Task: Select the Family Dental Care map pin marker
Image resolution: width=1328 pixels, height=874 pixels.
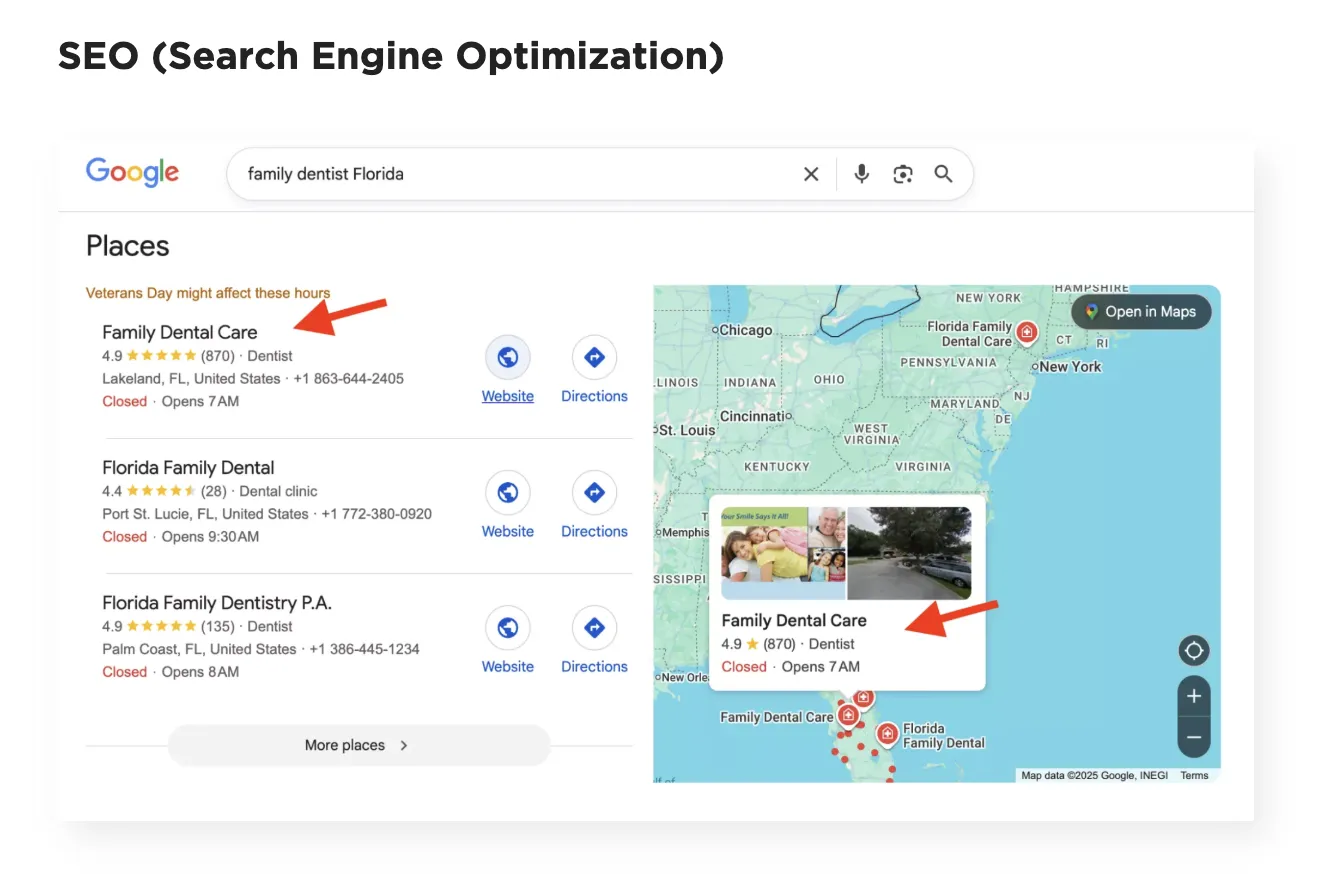Action: 848,712
